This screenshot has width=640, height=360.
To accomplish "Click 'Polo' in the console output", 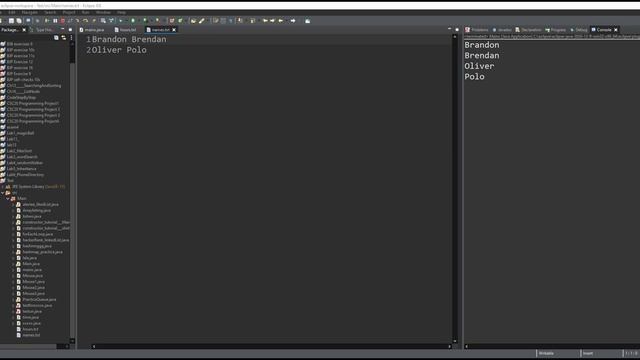I will click(x=474, y=77).
